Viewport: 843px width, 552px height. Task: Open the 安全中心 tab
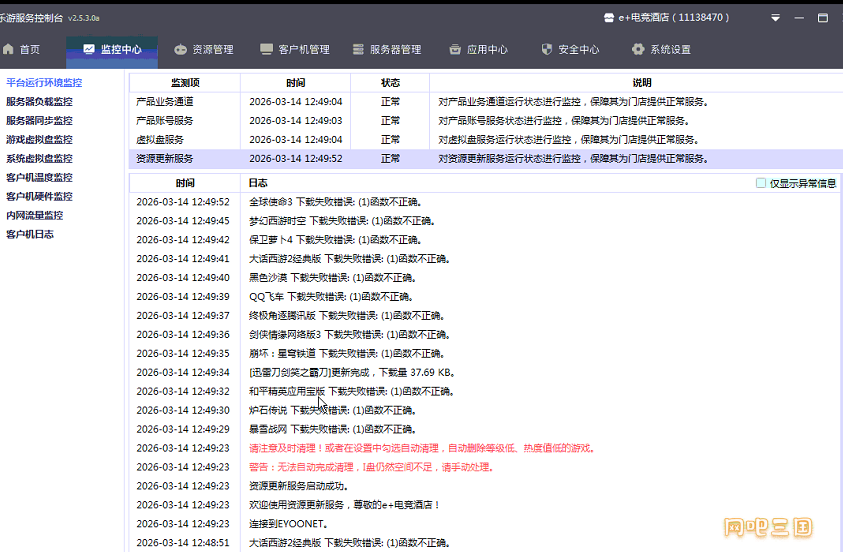[570, 49]
